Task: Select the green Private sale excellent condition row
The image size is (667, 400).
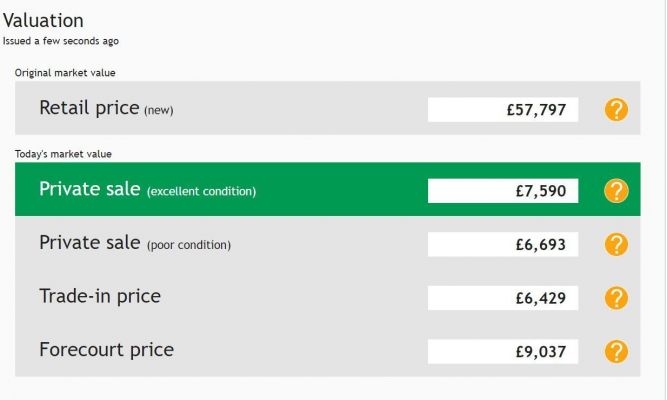Action: pyautogui.click(x=328, y=189)
